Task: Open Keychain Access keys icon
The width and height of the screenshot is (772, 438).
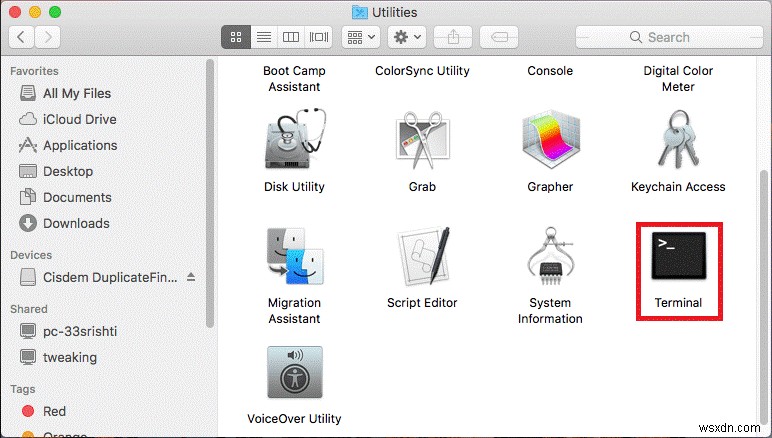Action: click(x=678, y=139)
